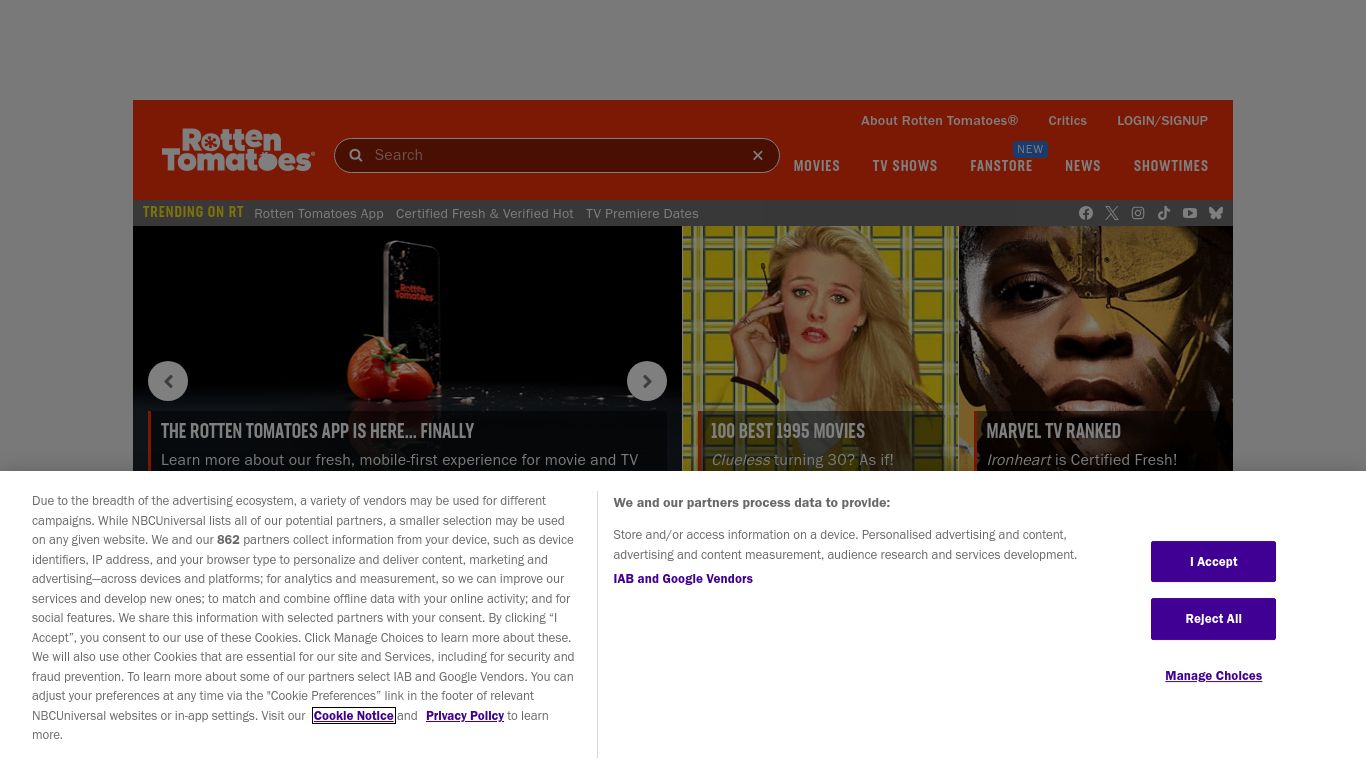Open the Cookie Notice link

[354, 715]
